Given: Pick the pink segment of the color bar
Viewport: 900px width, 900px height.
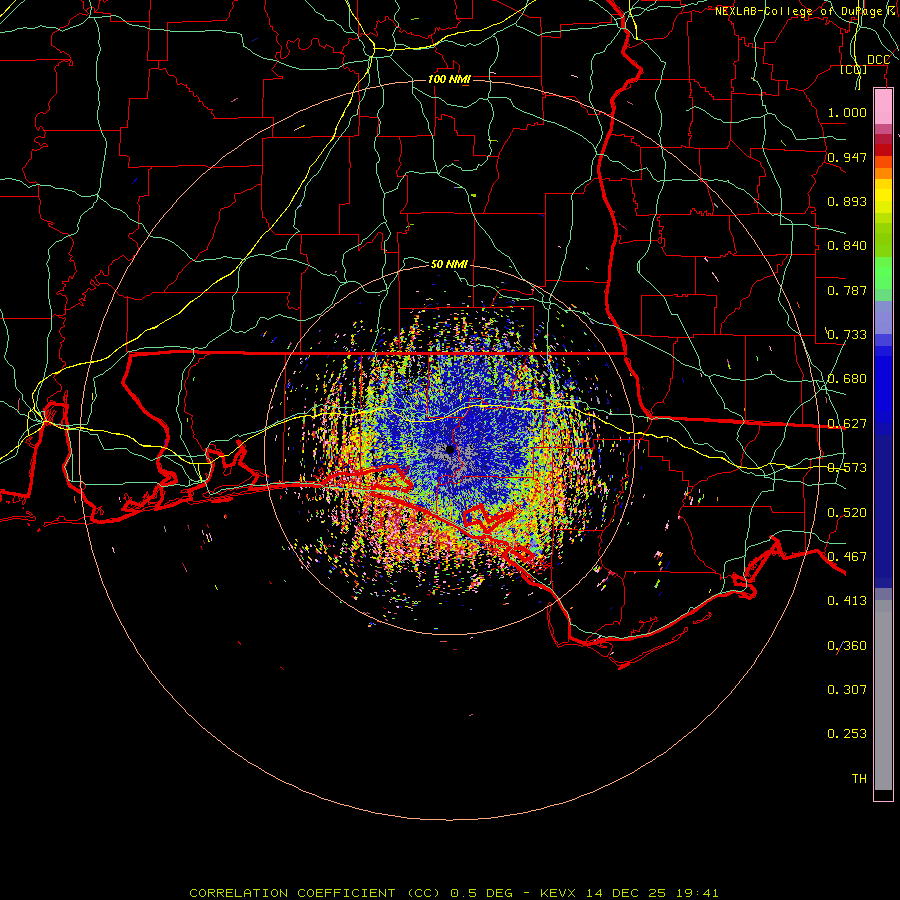Looking at the screenshot, I should click(883, 107).
